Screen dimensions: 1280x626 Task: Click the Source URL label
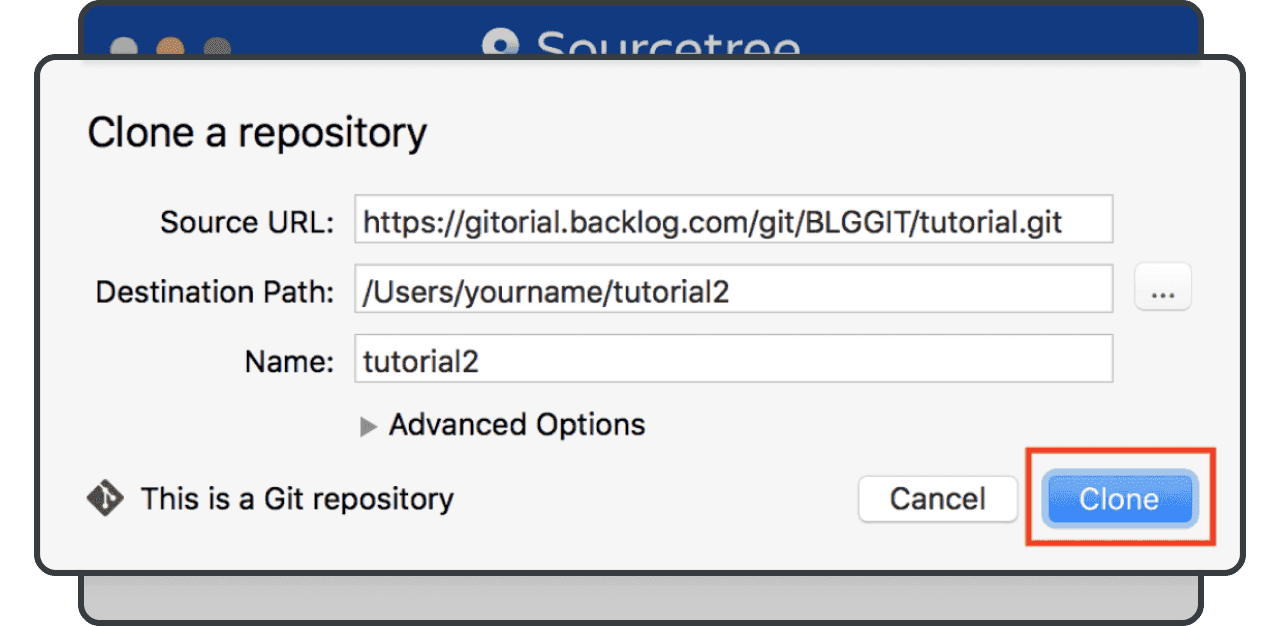point(247,222)
